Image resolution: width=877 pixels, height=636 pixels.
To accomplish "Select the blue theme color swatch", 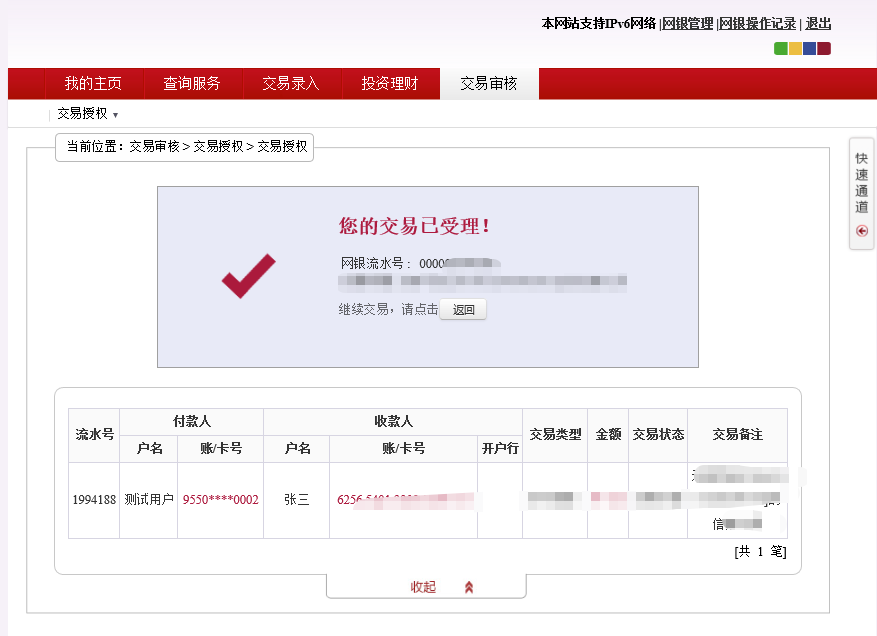I will pyautogui.click(x=809, y=49).
